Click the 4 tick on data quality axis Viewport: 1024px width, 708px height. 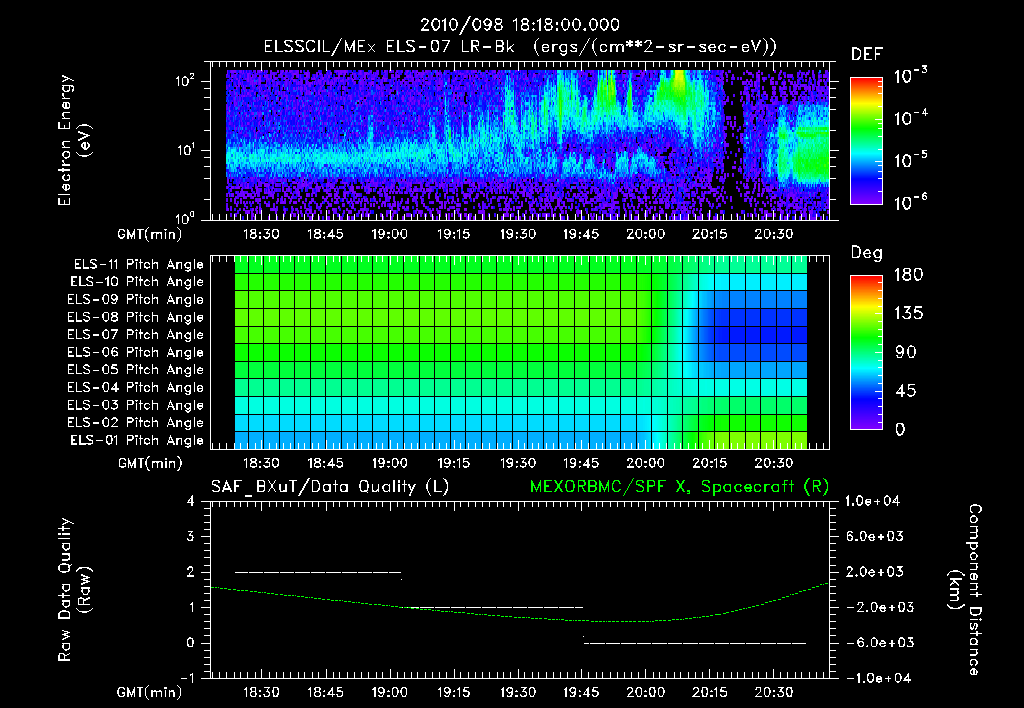(191, 502)
